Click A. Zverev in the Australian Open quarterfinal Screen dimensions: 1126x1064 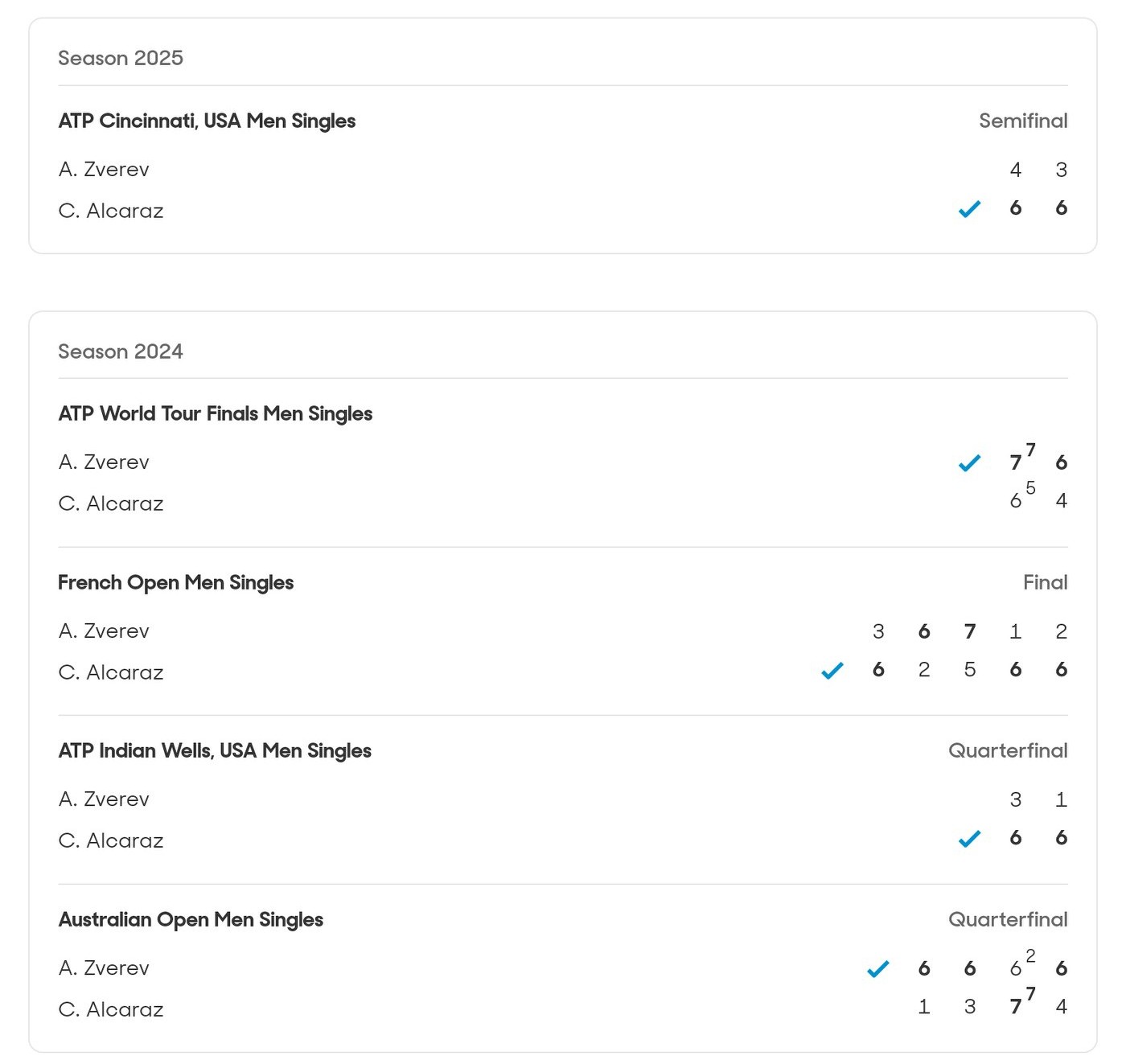pos(104,968)
